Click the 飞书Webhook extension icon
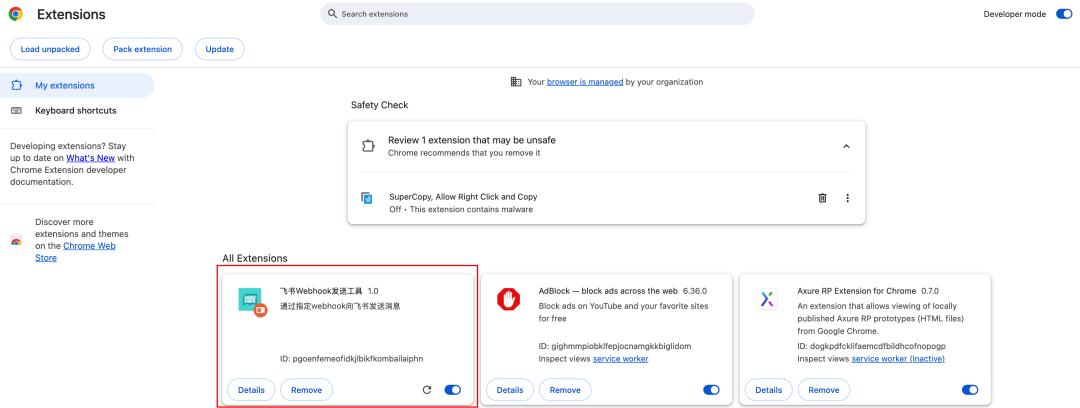This screenshot has width=1080, height=408. [x=252, y=302]
